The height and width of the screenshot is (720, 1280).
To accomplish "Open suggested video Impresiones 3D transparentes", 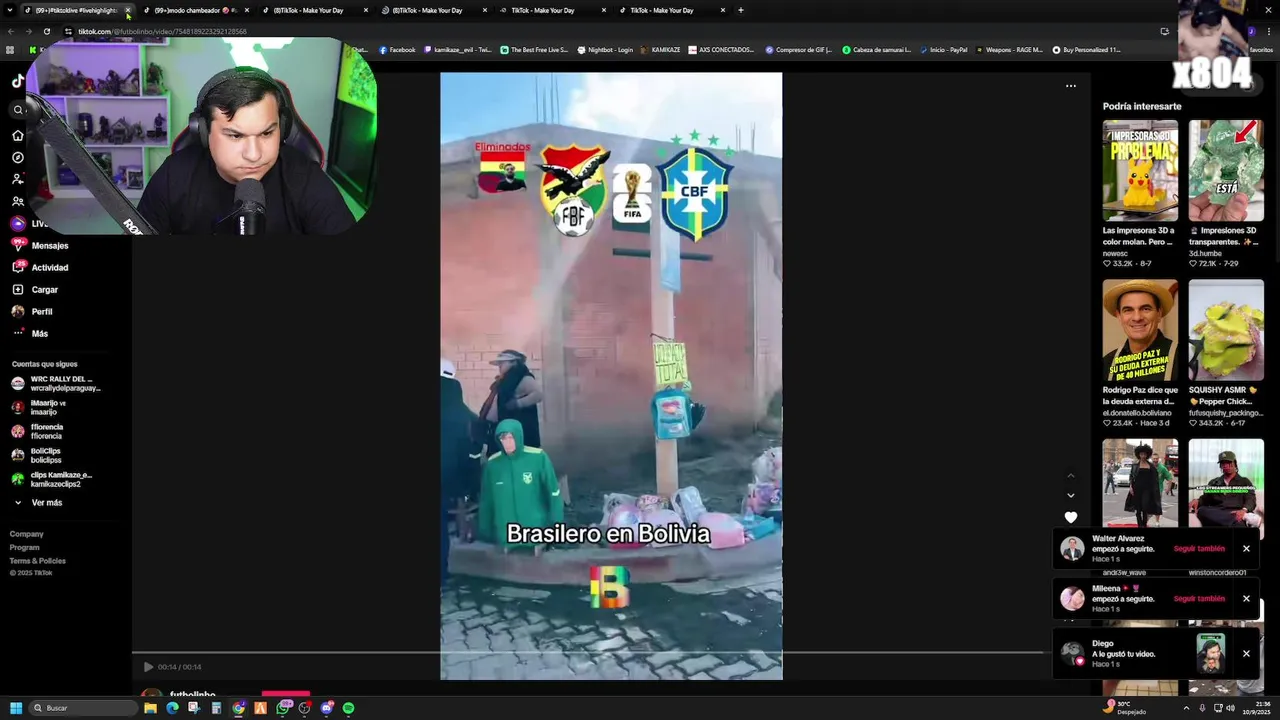I will (1226, 171).
